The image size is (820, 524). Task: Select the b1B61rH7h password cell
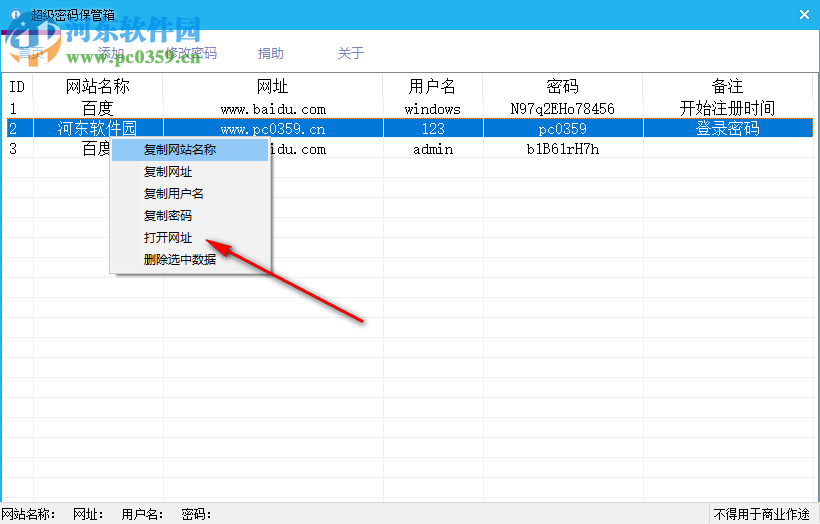click(563, 149)
